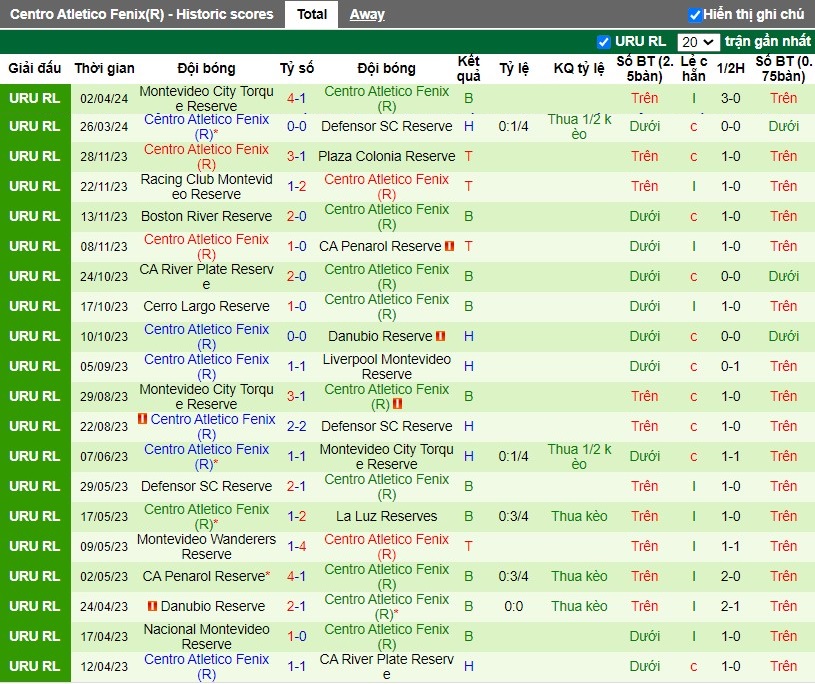Switch to the Total tab

point(312,14)
